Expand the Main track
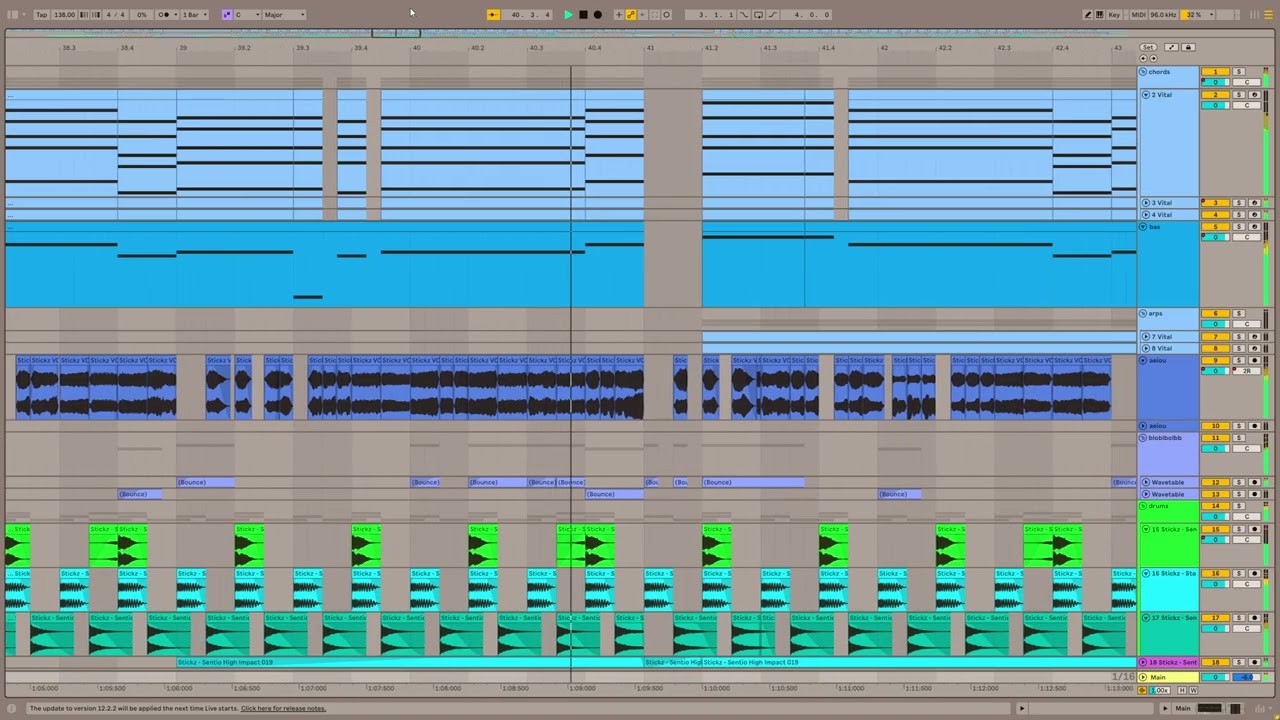The height and width of the screenshot is (720, 1280). pos(1143,677)
